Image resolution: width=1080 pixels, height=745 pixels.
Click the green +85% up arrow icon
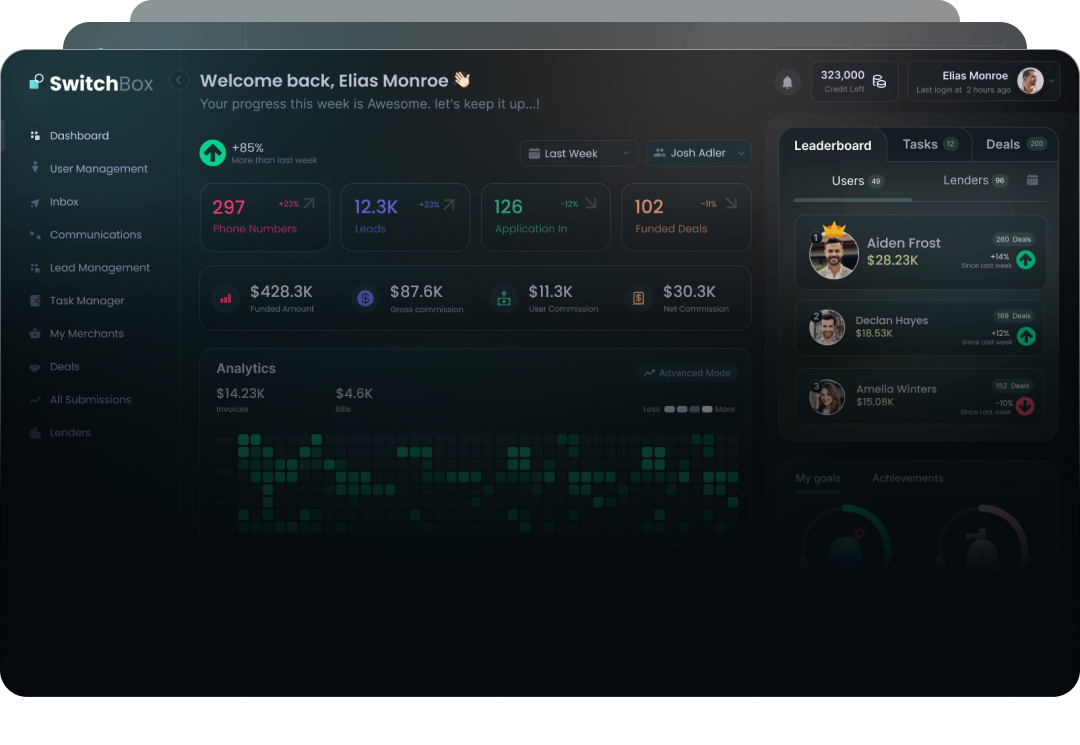pos(213,153)
